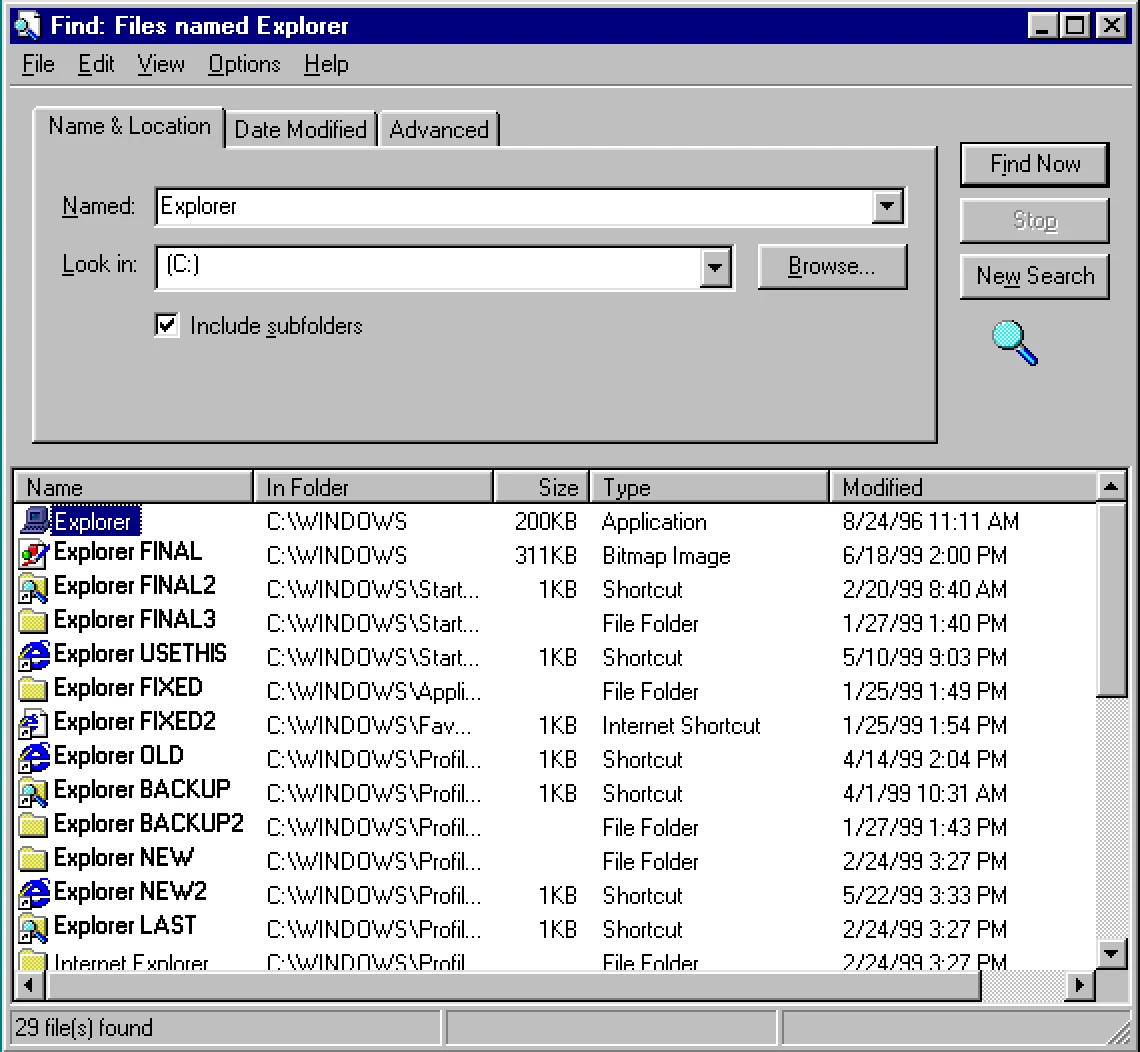The height and width of the screenshot is (1052, 1140).
Task: Click the 4/1/99 10:31 AM modified date
Action: coord(924,793)
